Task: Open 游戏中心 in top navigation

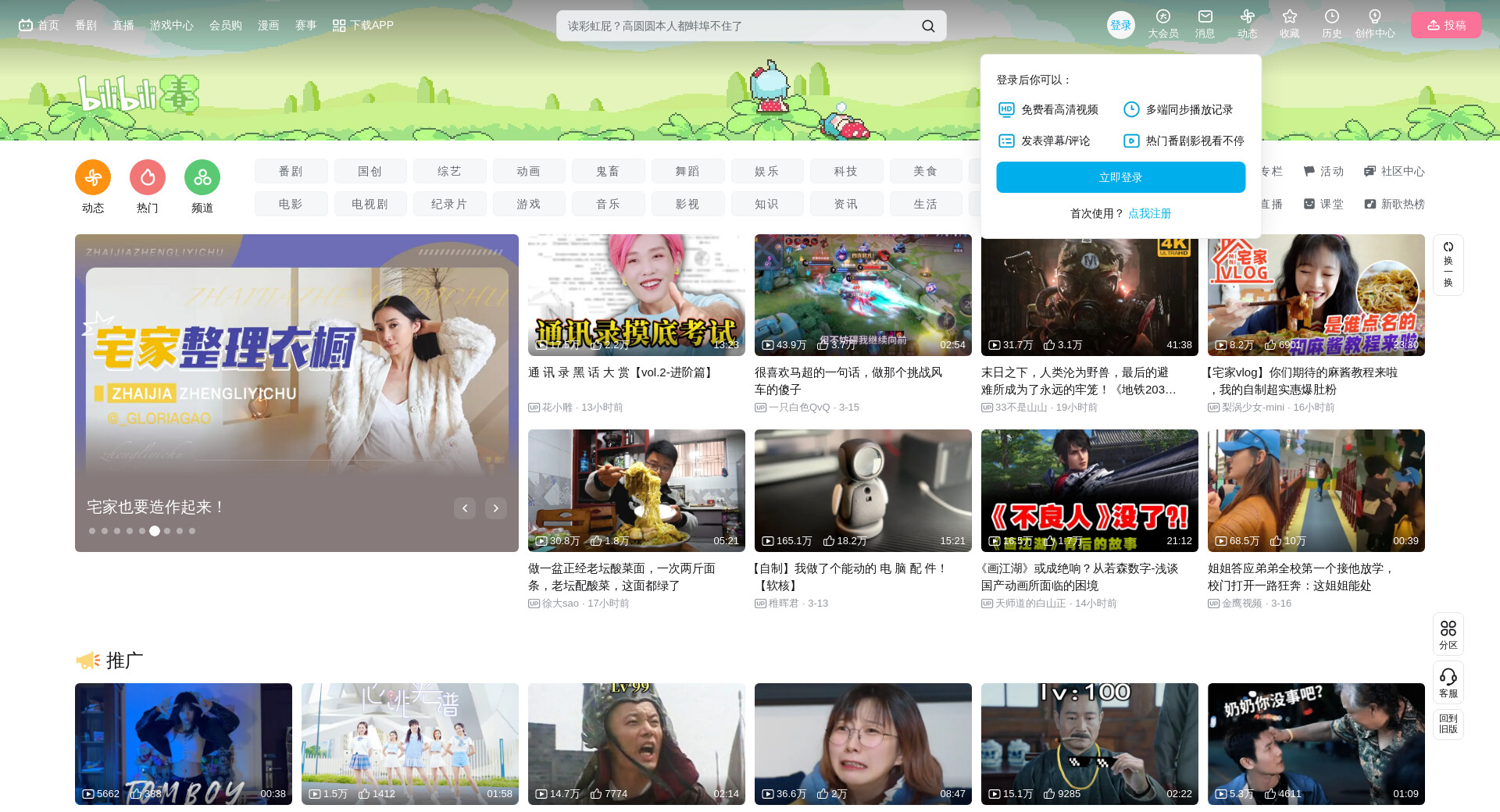Action: tap(172, 25)
